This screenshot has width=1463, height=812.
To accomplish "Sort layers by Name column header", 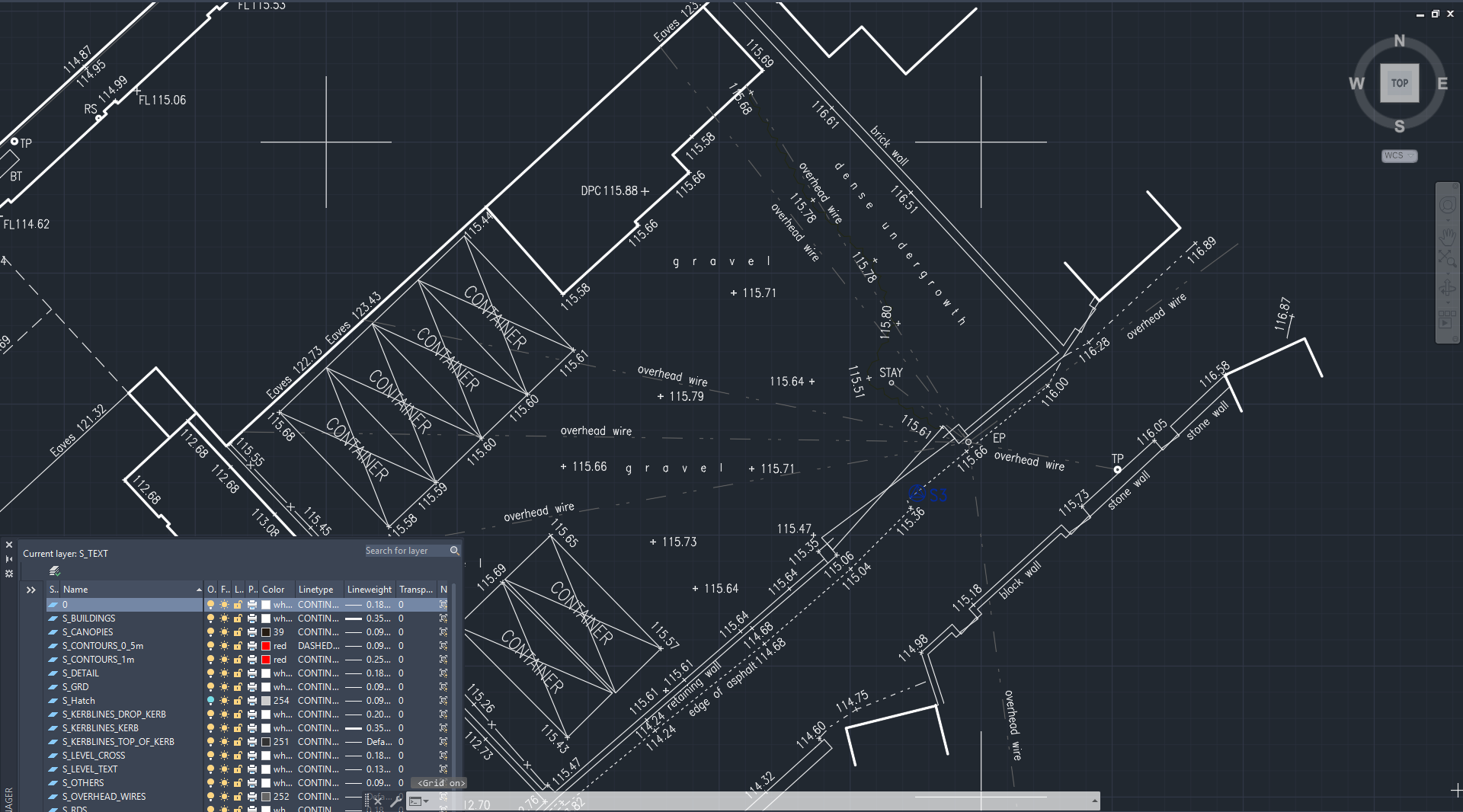I will coord(131,590).
